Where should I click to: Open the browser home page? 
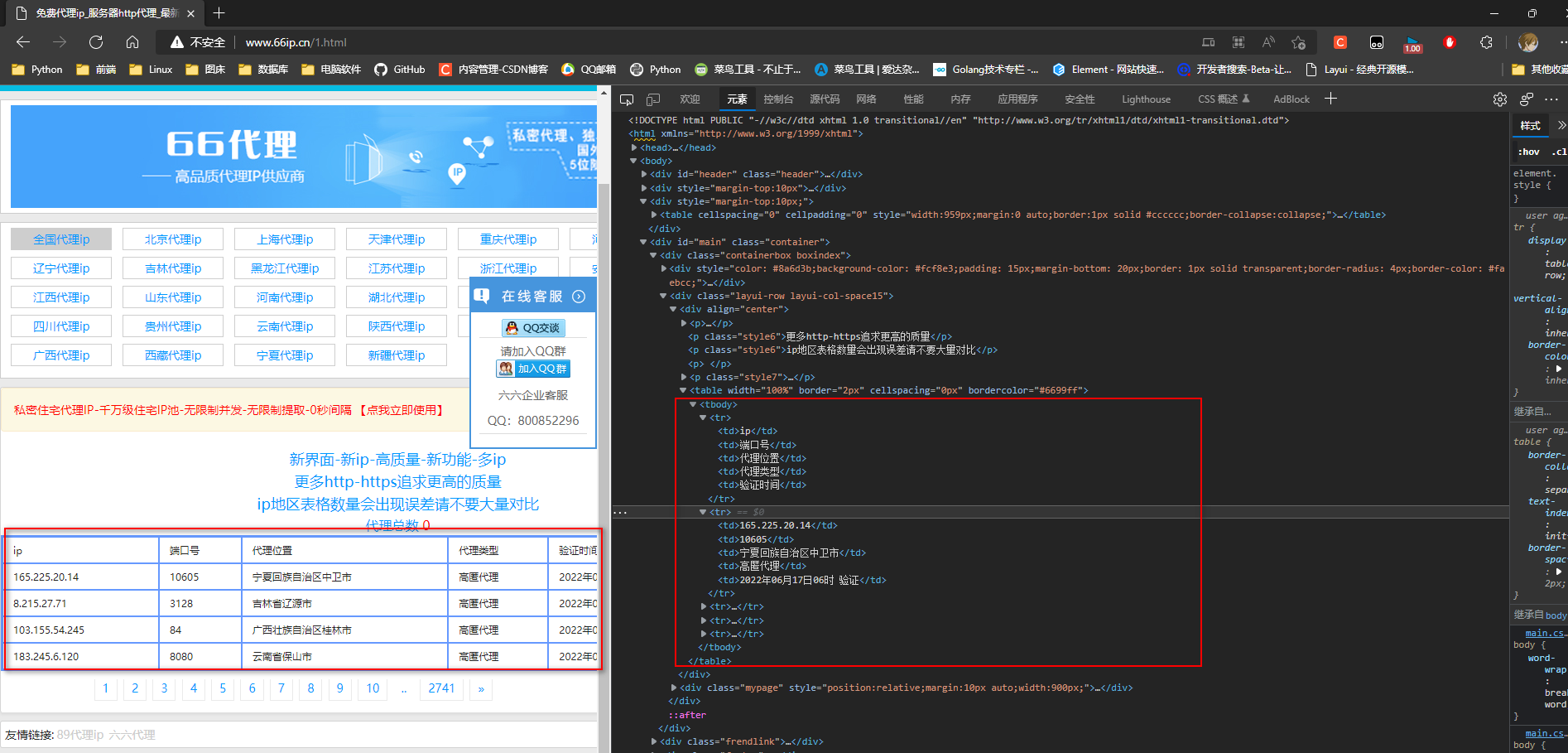132,42
